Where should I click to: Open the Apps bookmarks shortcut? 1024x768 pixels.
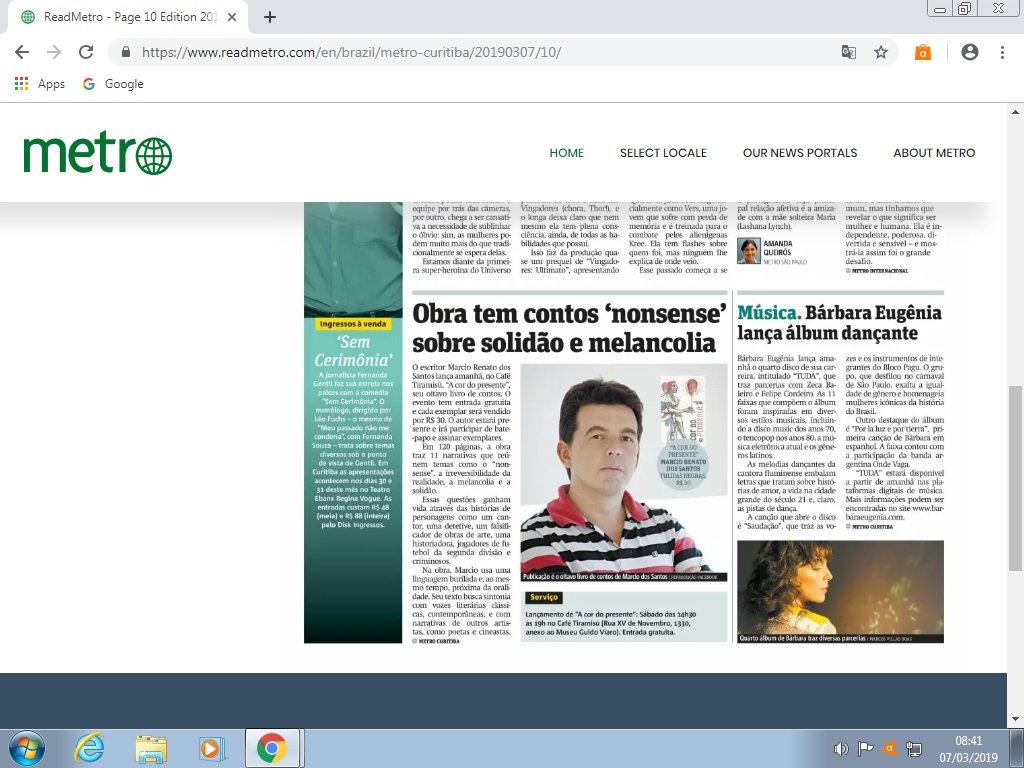pyautogui.click(x=40, y=84)
